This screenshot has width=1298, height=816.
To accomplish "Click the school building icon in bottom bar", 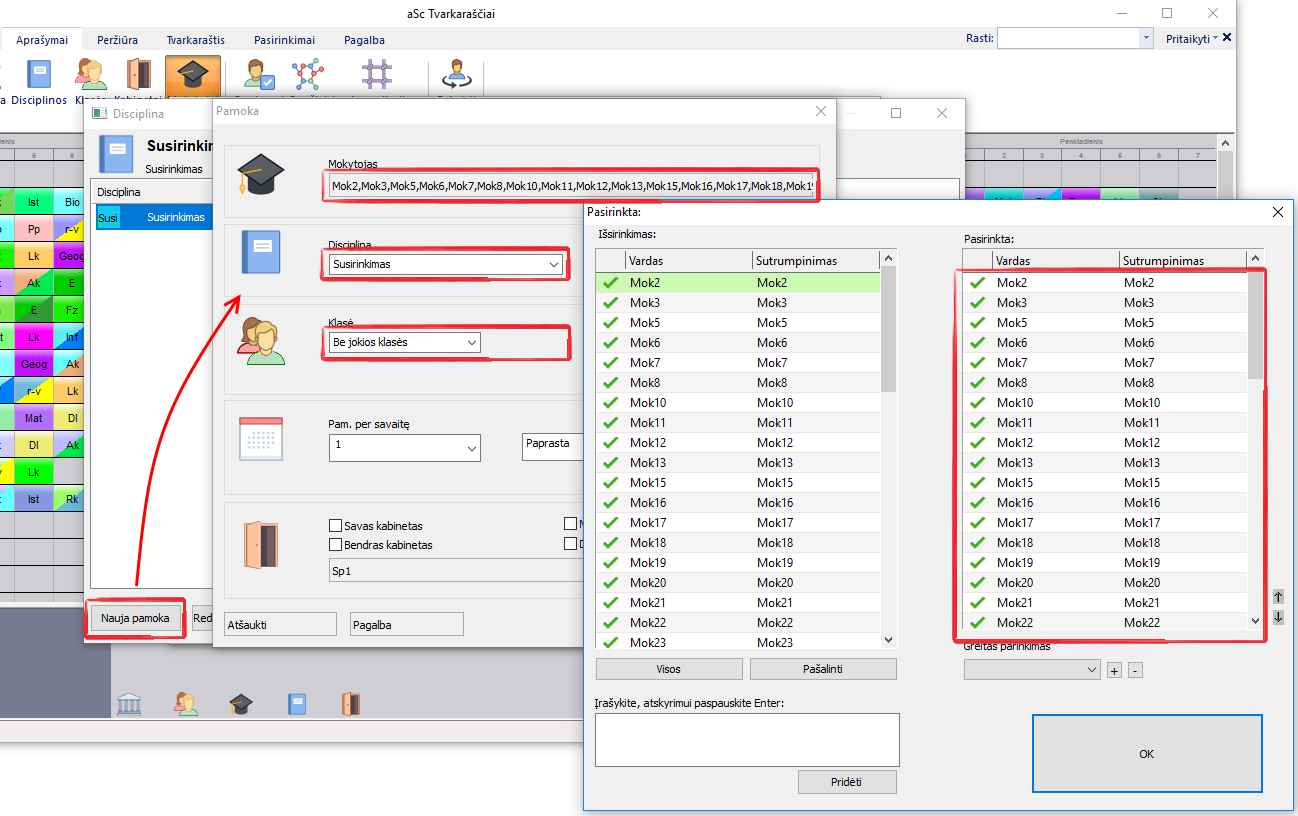I will (128, 704).
